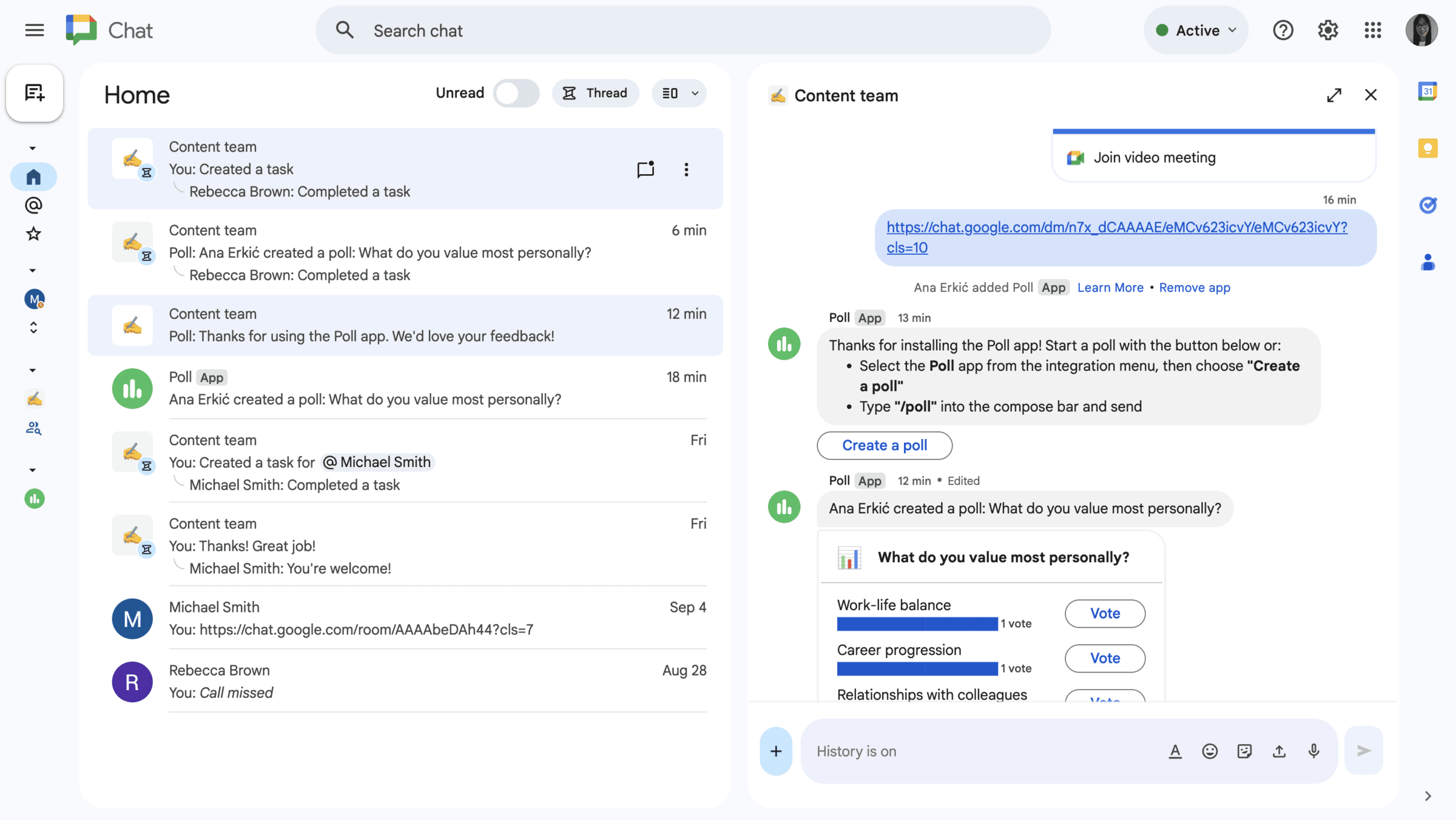This screenshot has height=820, width=1456.
Task: Open Google Calendar in the side panel
Action: click(1428, 90)
